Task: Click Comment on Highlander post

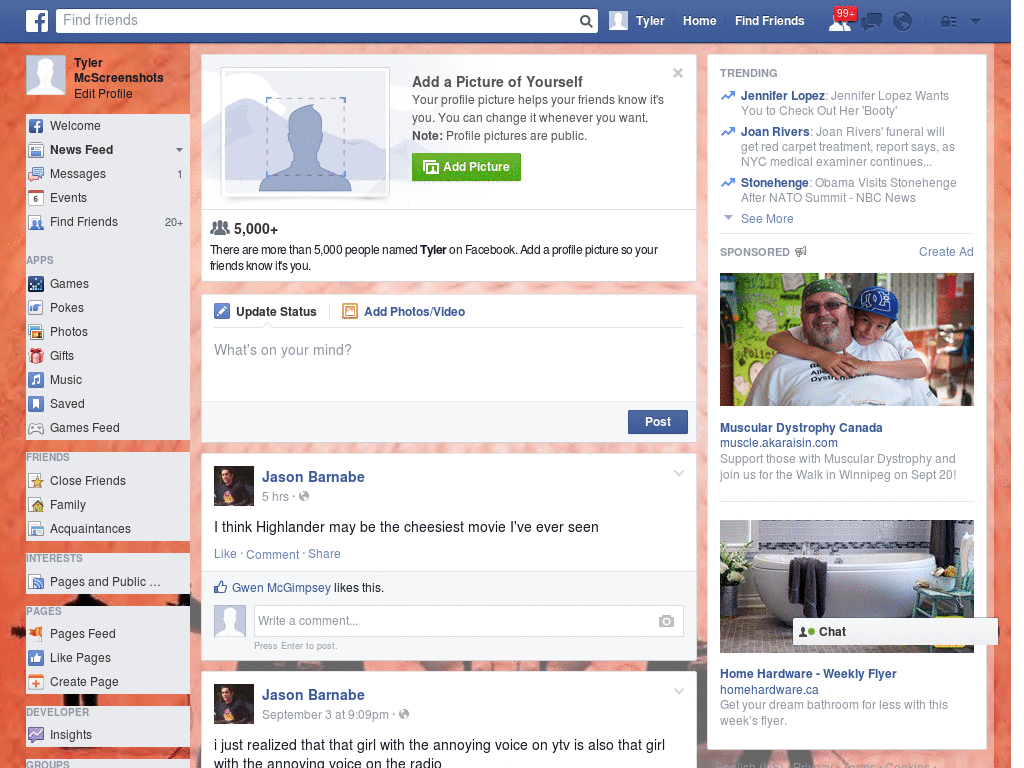Action: pyautogui.click(x=272, y=554)
